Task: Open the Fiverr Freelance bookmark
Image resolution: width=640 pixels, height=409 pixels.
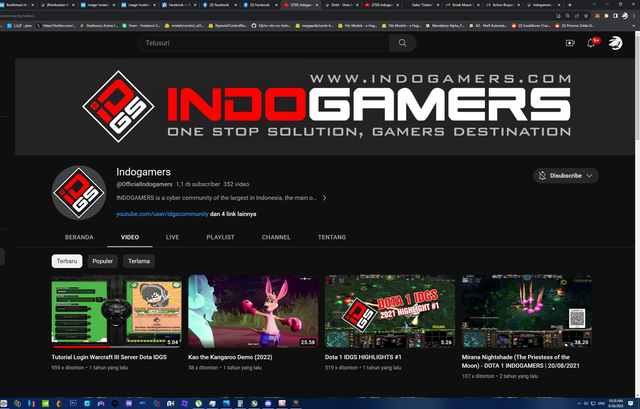Action: [x=141, y=25]
